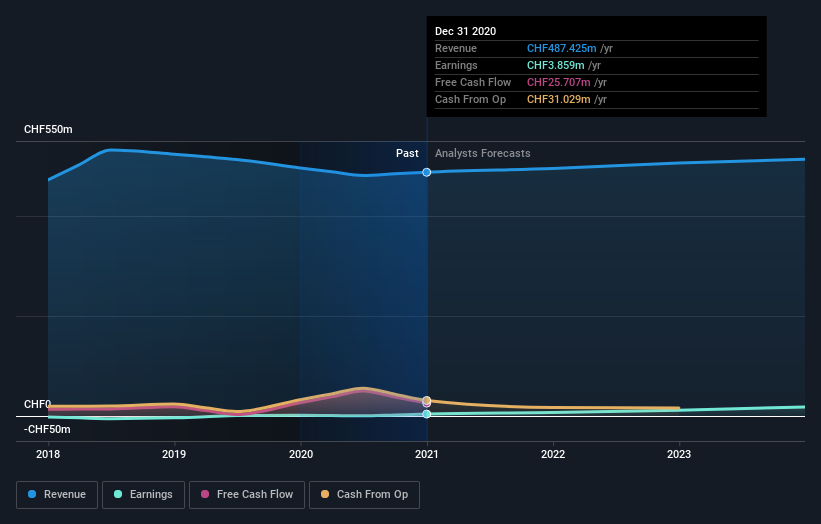Click the CHF0 y-axis label
The width and height of the screenshot is (821, 524).
coord(37,404)
